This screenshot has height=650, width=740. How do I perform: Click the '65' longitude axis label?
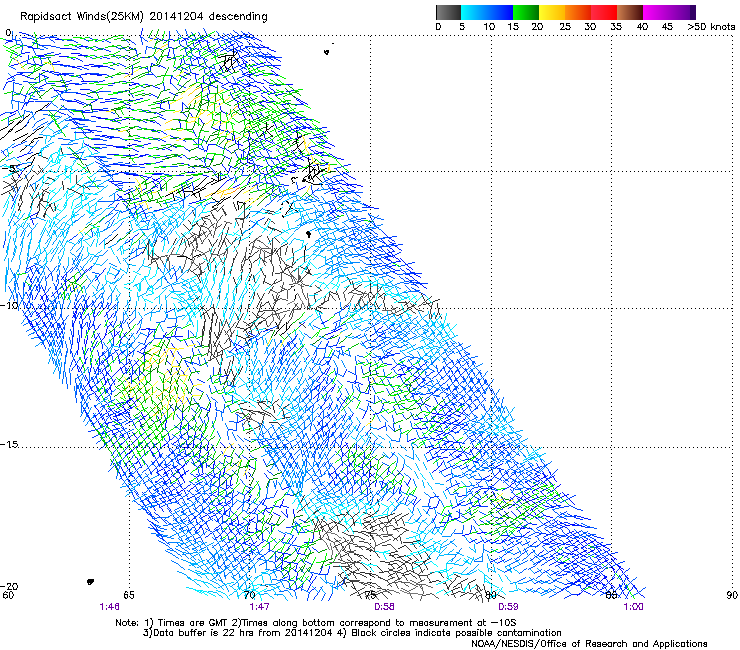129,595
